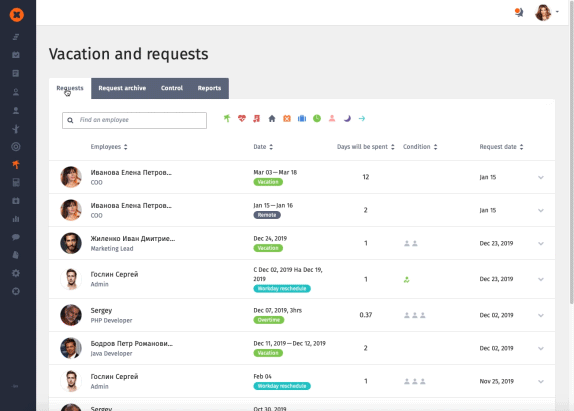Filter by pink person icon
The width and height of the screenshot is (574, 411).
[x=332, y=119]
